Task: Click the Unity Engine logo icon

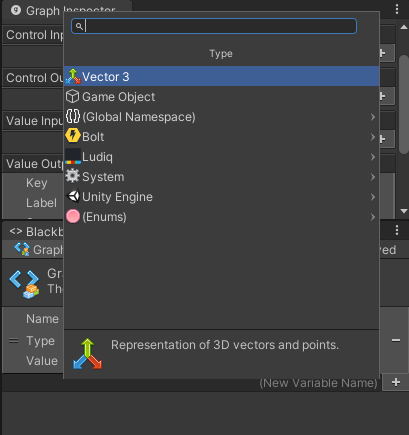Action: coord(73,196)
